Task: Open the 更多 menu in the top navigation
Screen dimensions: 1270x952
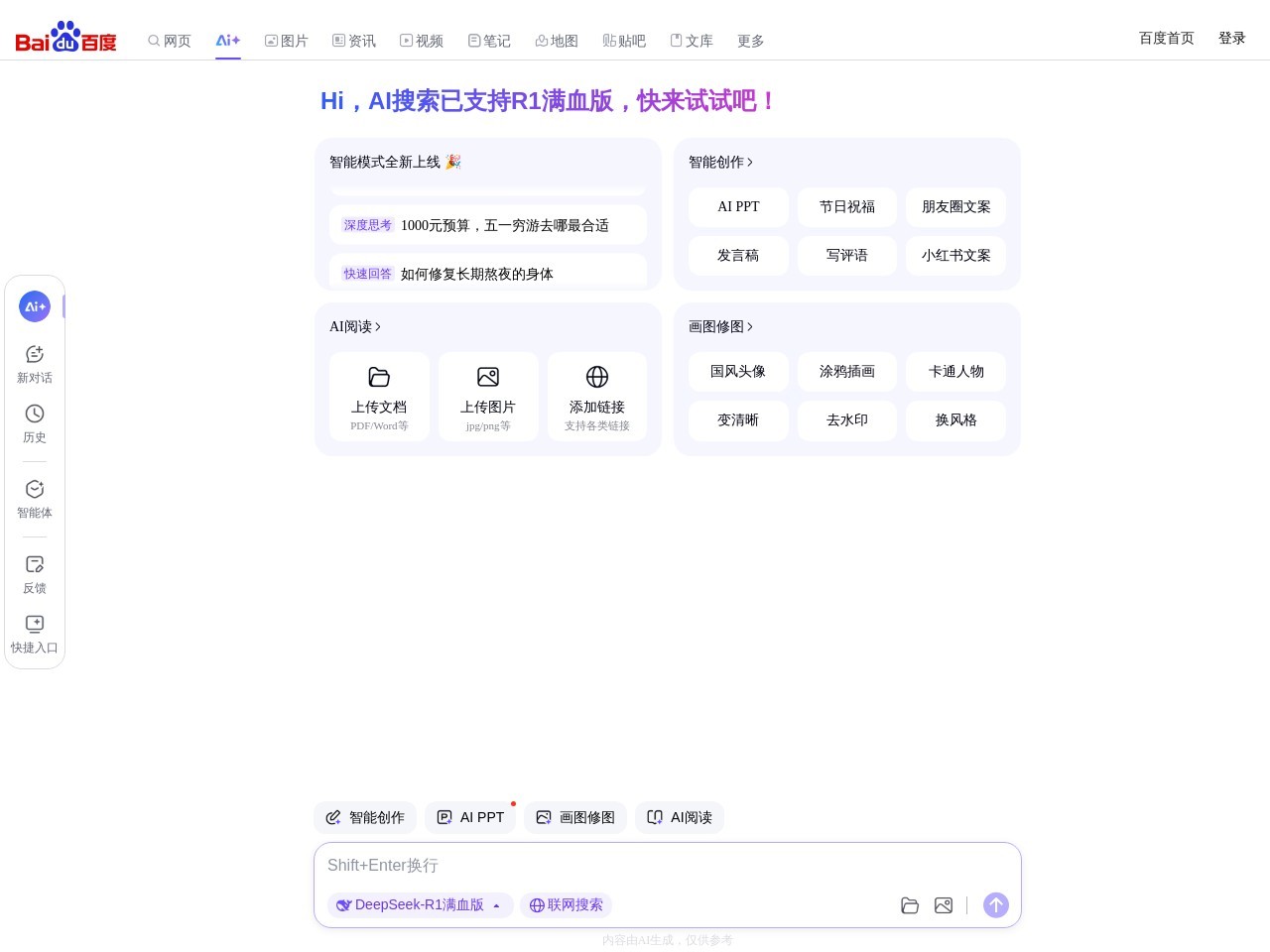Action: [x=751, y=41]
